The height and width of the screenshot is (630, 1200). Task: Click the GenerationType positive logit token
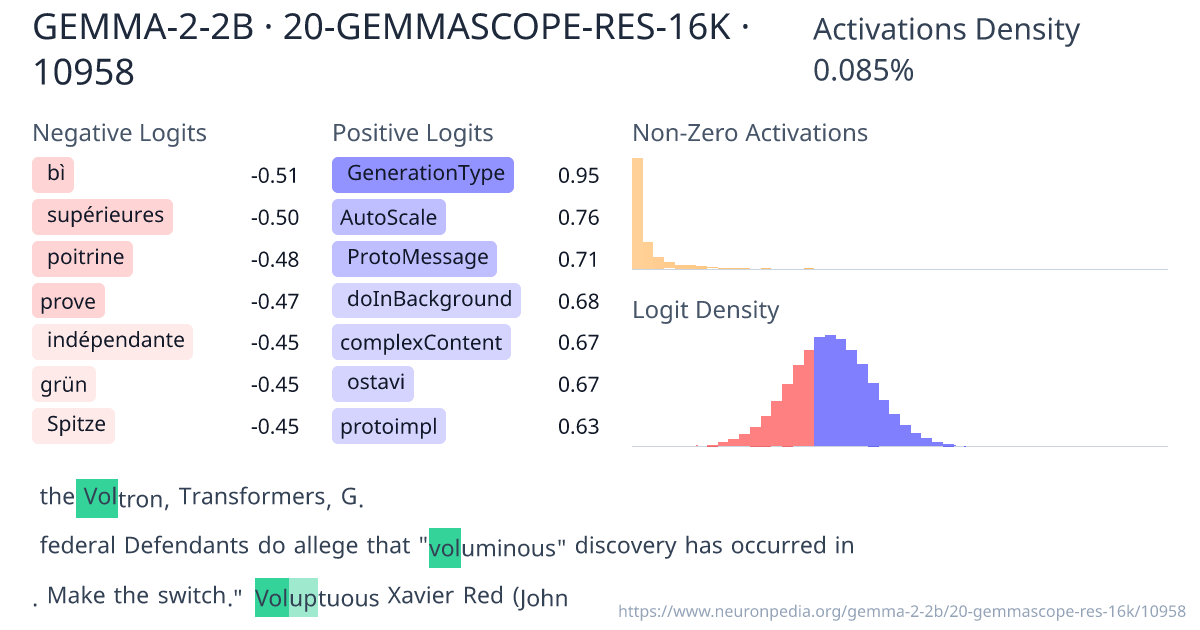click(x=422, y=175)
